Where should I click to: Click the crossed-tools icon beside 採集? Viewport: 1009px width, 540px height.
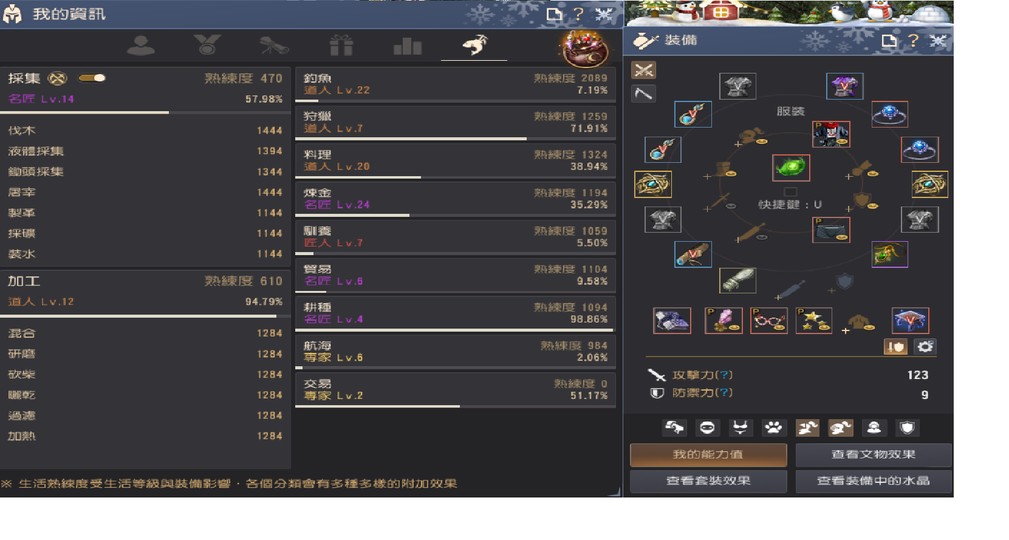[x=58, y=79]
